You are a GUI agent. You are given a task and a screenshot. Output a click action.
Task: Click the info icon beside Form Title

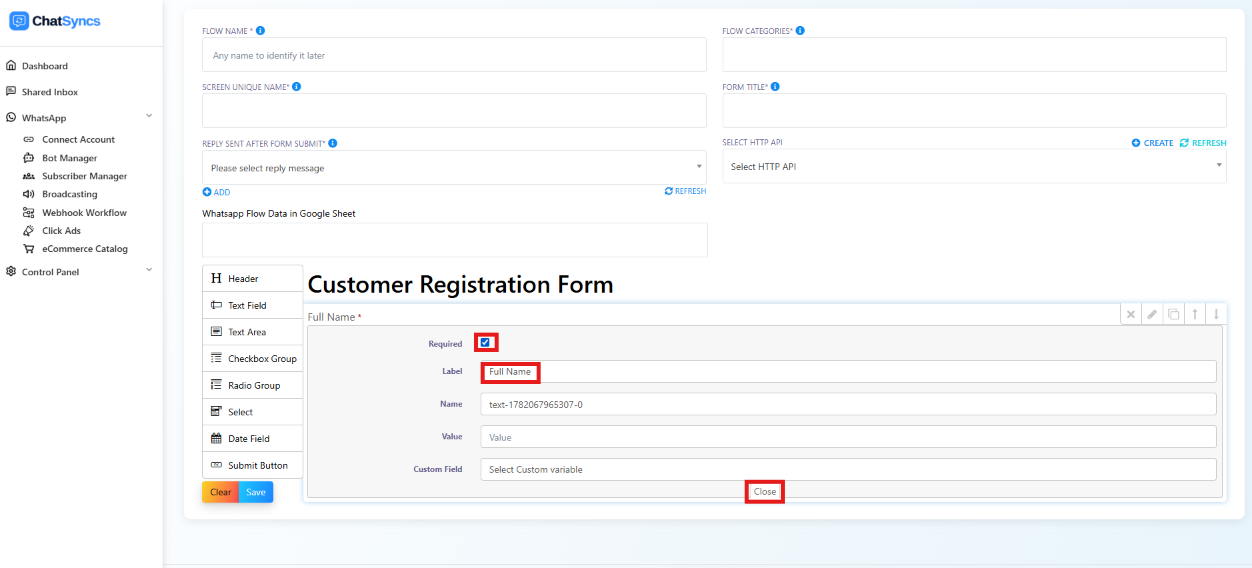pyautogui.click(x=776, y=87)
